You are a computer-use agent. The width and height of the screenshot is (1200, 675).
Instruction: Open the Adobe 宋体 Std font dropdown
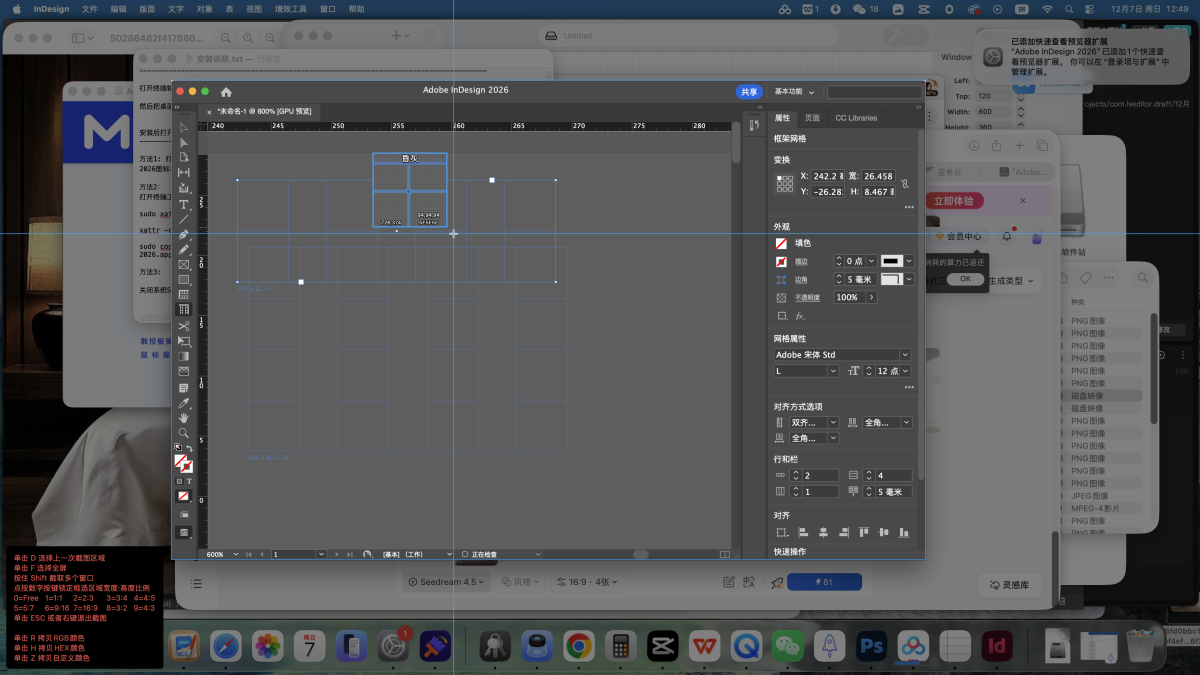click(x=904, y=355)
